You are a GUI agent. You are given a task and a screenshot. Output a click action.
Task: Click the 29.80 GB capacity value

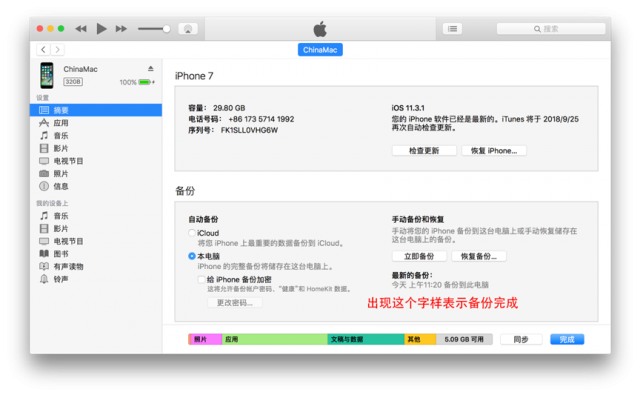(x=229, y=108)
